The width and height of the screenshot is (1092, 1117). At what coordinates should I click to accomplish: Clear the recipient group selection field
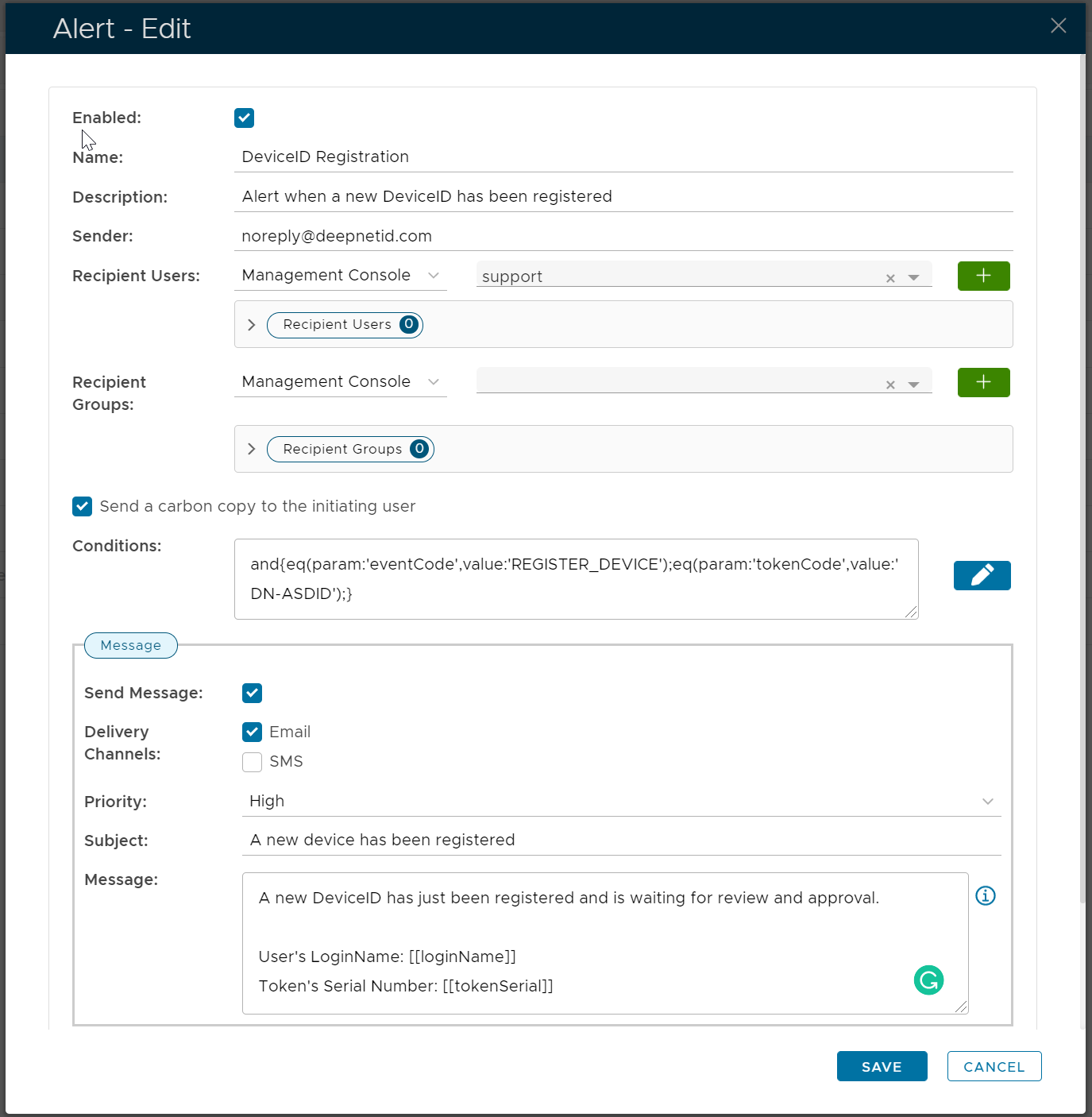click(890, 385)
